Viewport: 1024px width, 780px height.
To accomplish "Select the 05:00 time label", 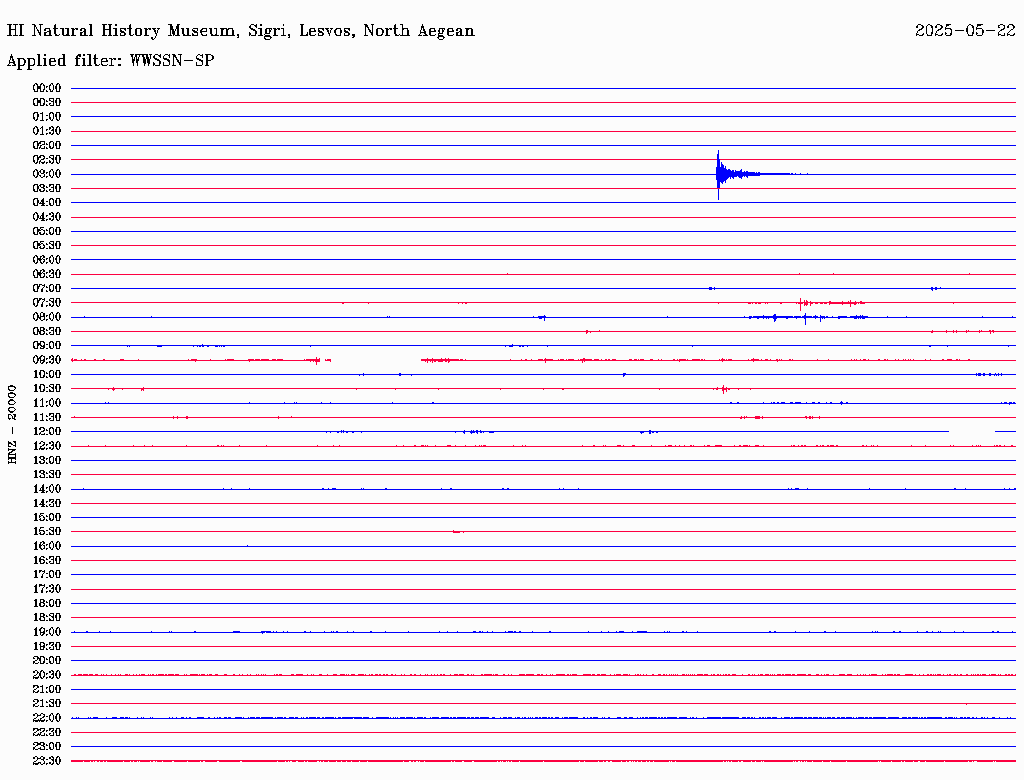I will click(47, 231).
